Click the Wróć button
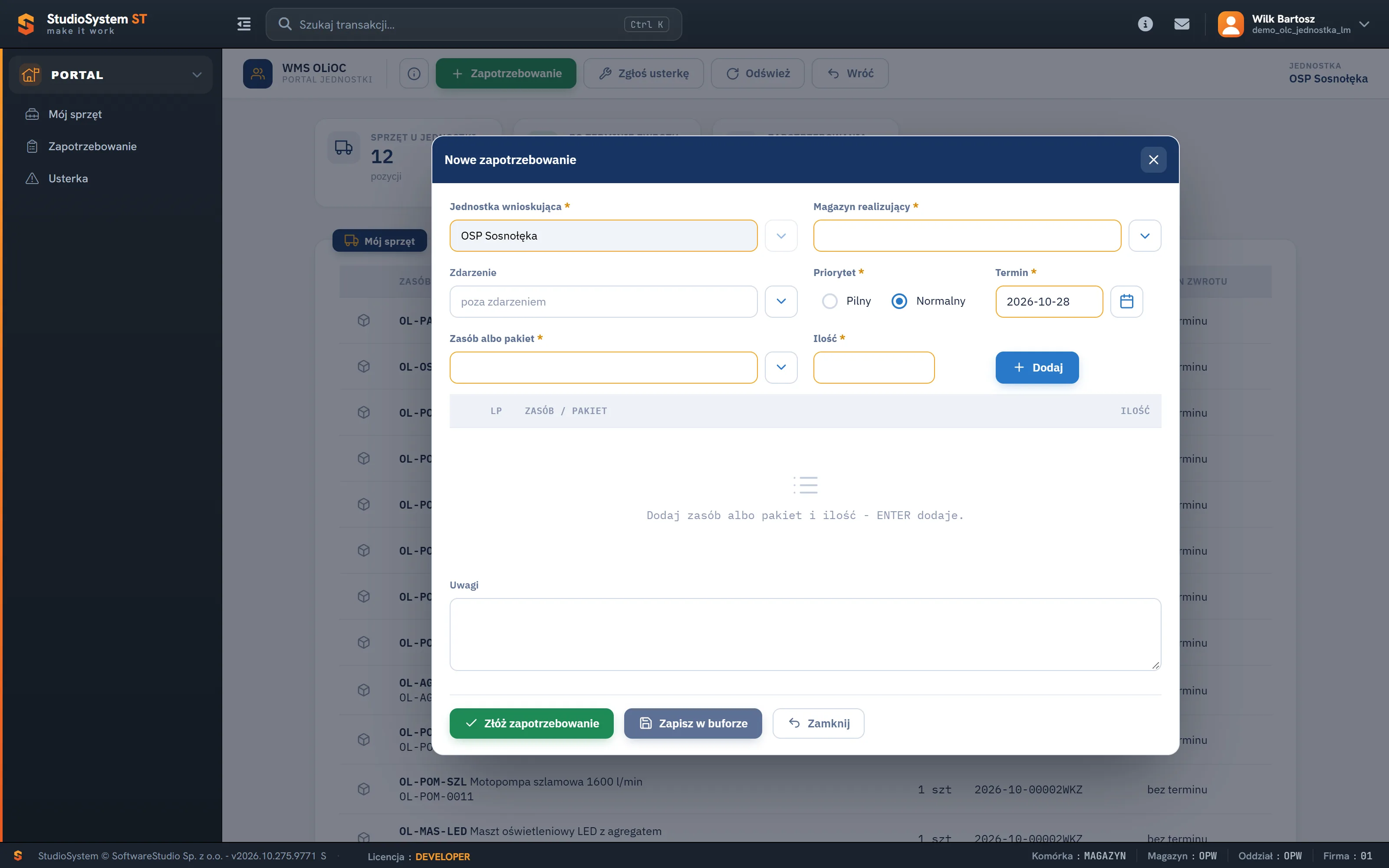The height and width of the screenshot is (868, 1389). click(850, 73)
